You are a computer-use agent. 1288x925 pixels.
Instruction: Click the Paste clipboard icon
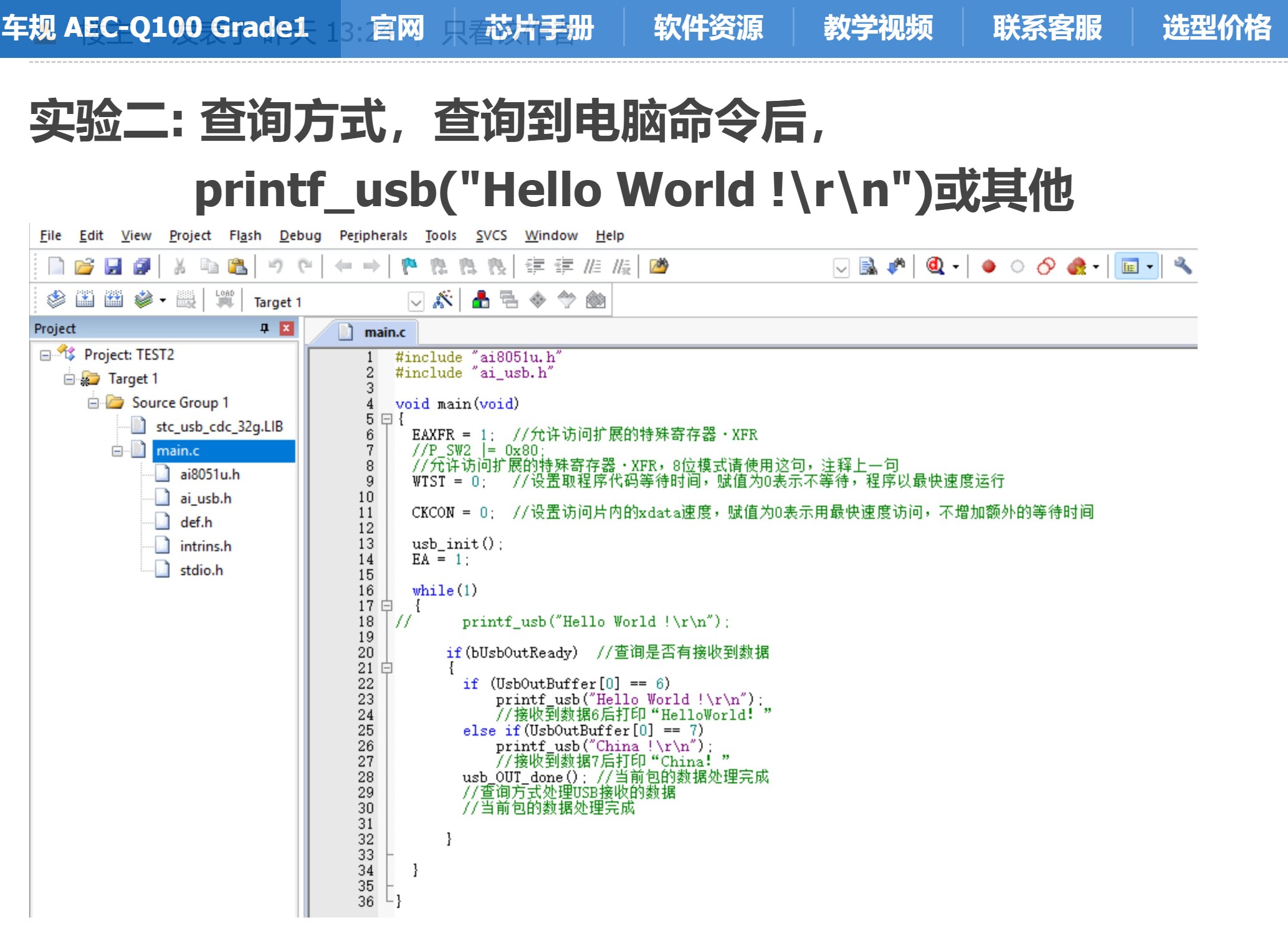click(x=237, y=267)
